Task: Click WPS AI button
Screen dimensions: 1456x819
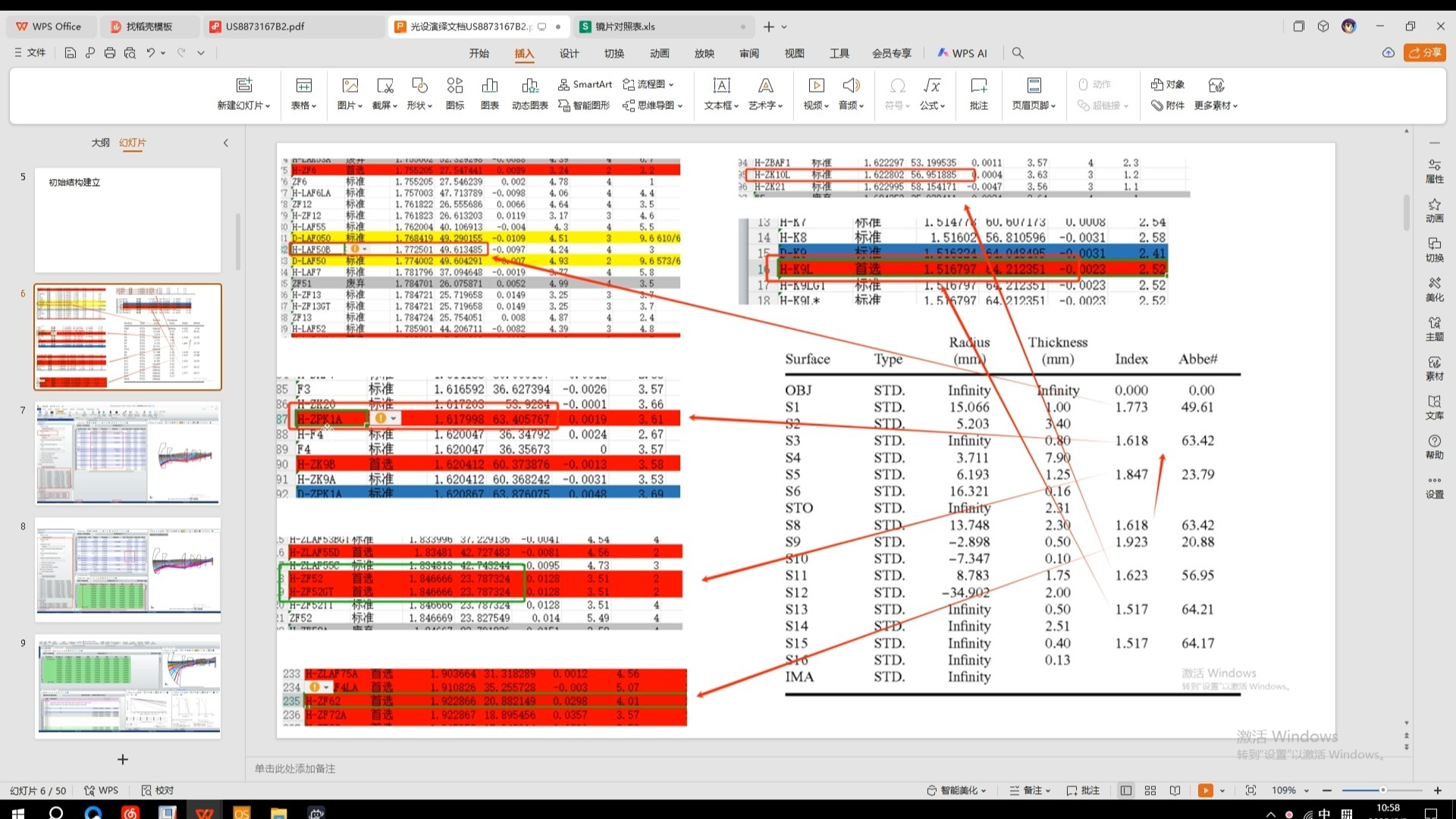Action: pyautogui.click(x=962, y=53)
